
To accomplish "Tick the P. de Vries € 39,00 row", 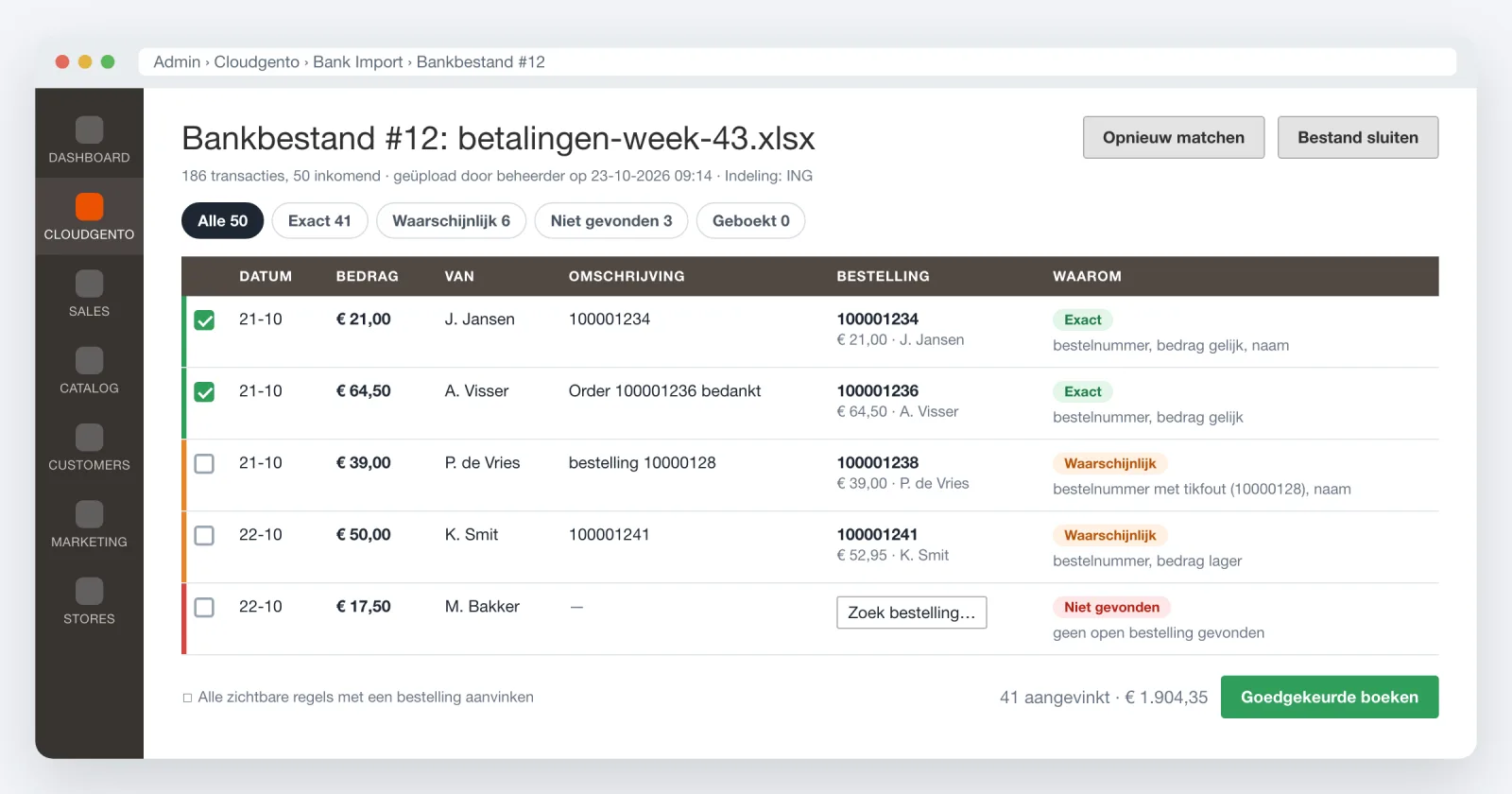I will [x=204, y=464].
